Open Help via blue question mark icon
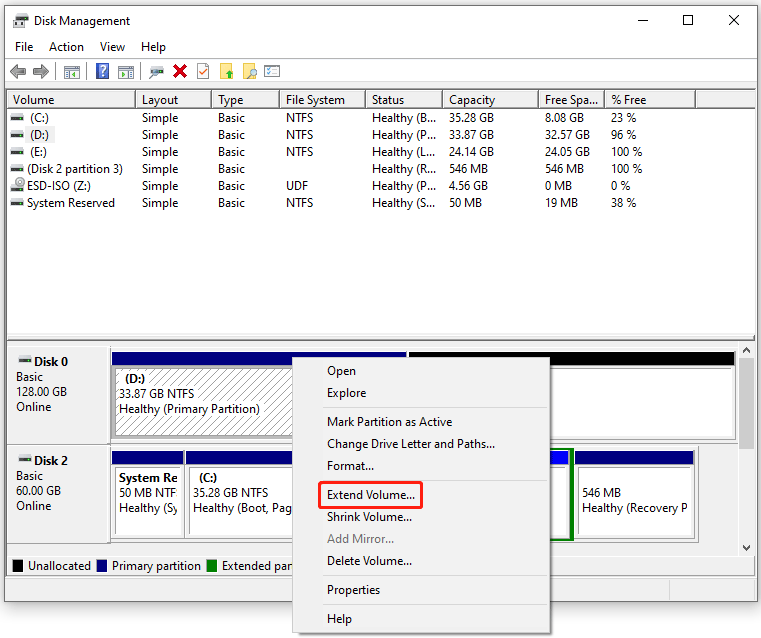 [x=102, y=71]
